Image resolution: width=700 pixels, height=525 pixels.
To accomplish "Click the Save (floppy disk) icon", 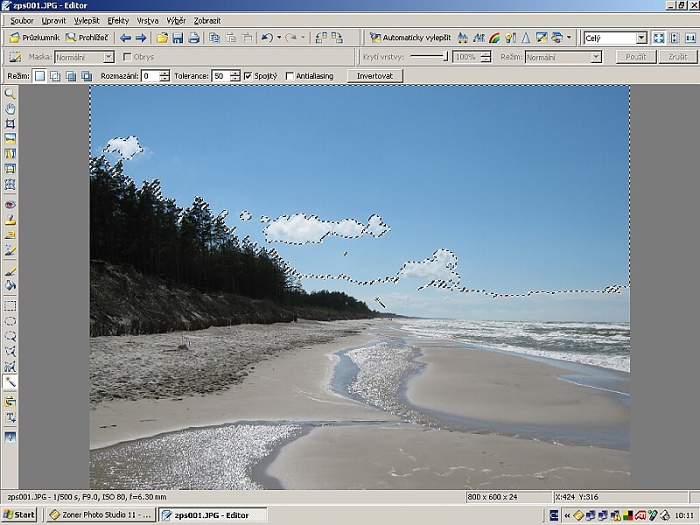I will [x=178, y=38].
